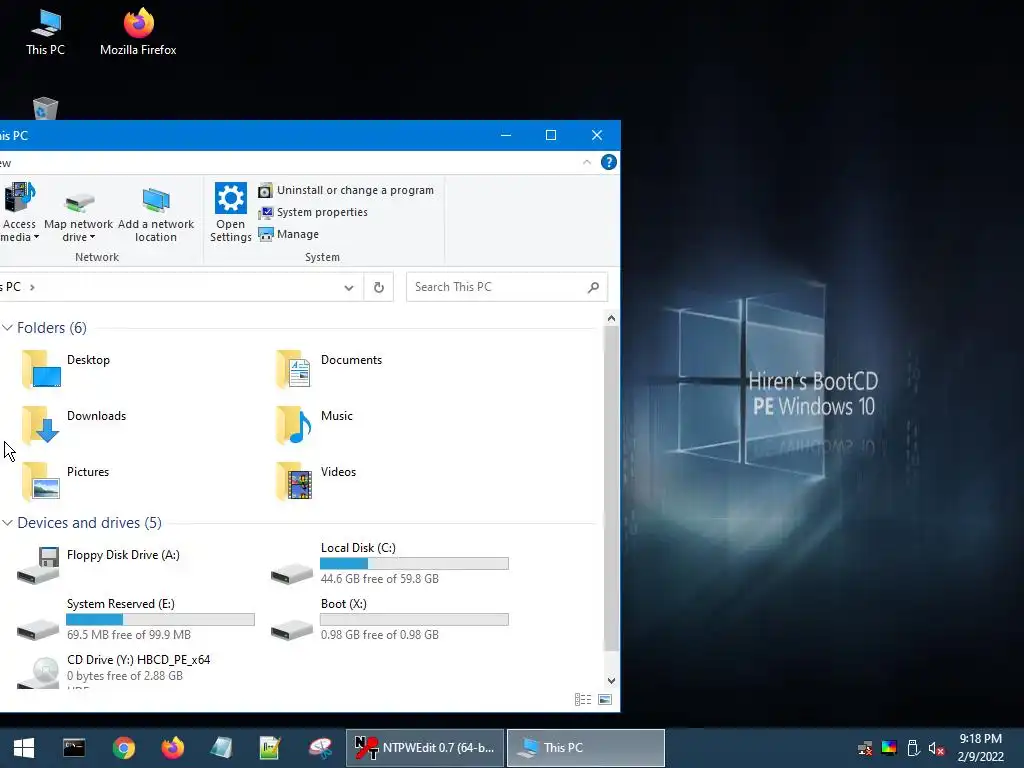The image size is (1024, 768).
Task: Select the Music folder
Action: point(314,425)
